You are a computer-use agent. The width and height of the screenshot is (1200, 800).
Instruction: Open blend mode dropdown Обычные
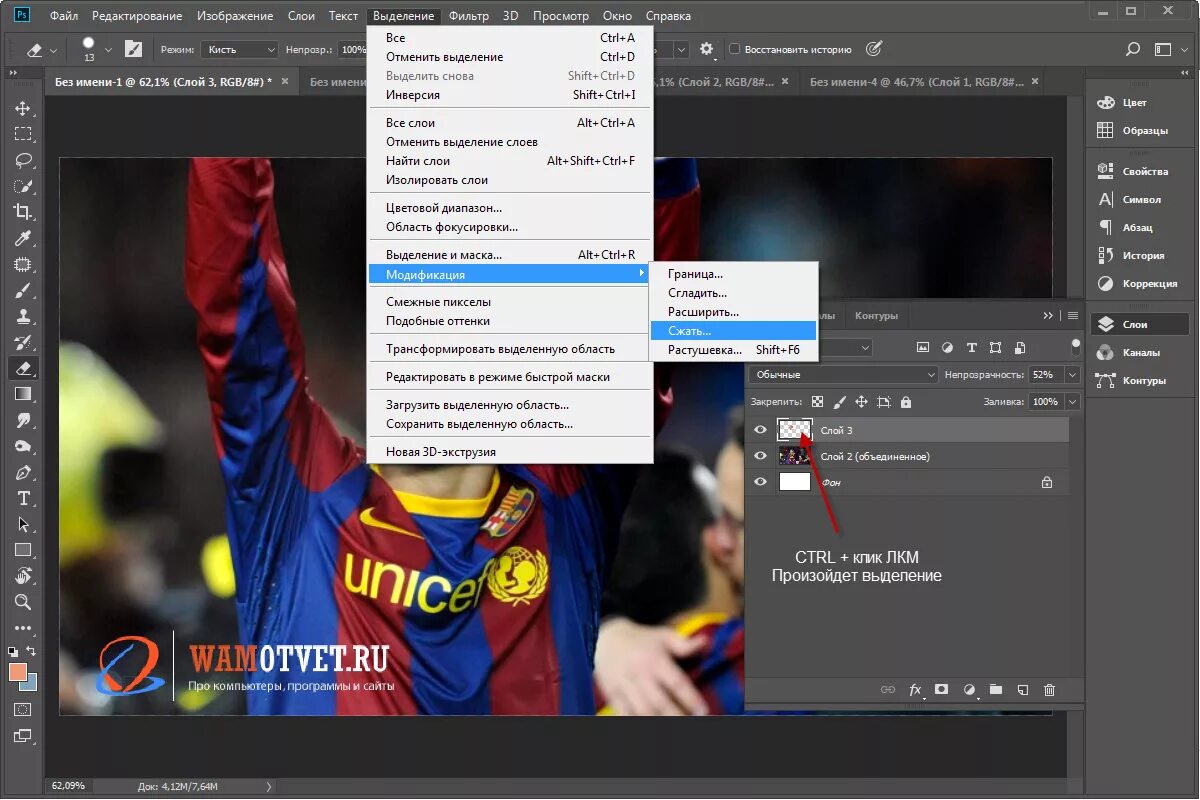click(843, 374)
